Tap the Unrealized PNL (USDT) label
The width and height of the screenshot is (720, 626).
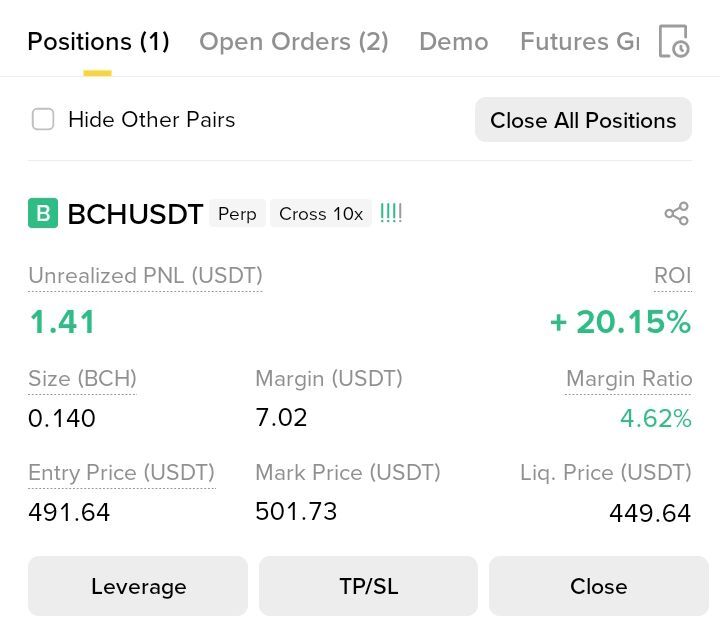(x=145, y=276)
